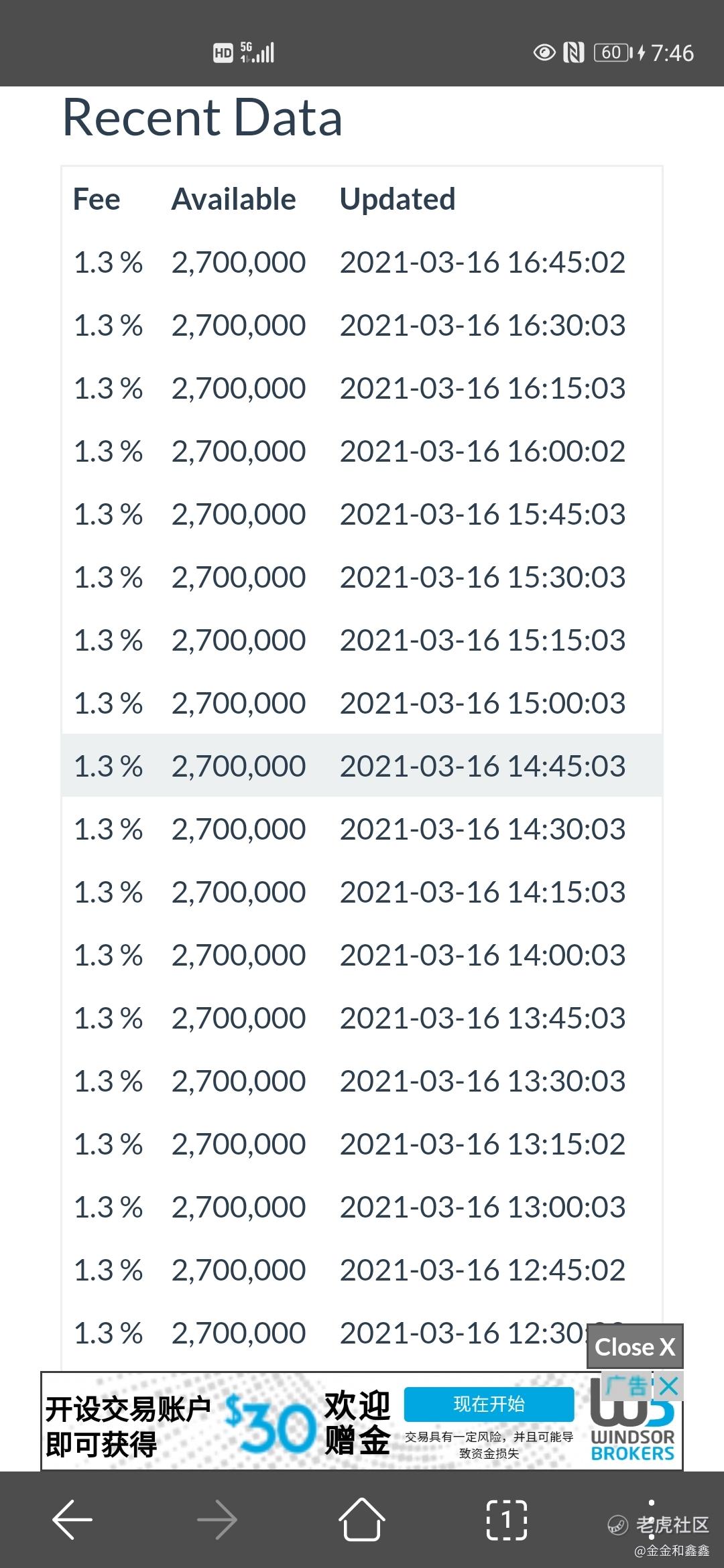This screenshot has width=724, height=1568.
Task: Tap the battery indicator in status bar
Action: pyautogui.click(x=613, y=52)
